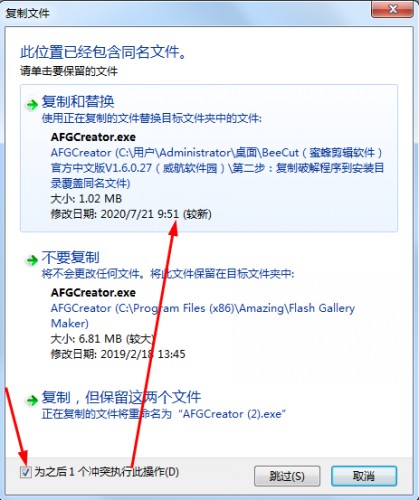Click 修改日期 2020/7/21 9:51 (较新) line

(x=131, y=214)
